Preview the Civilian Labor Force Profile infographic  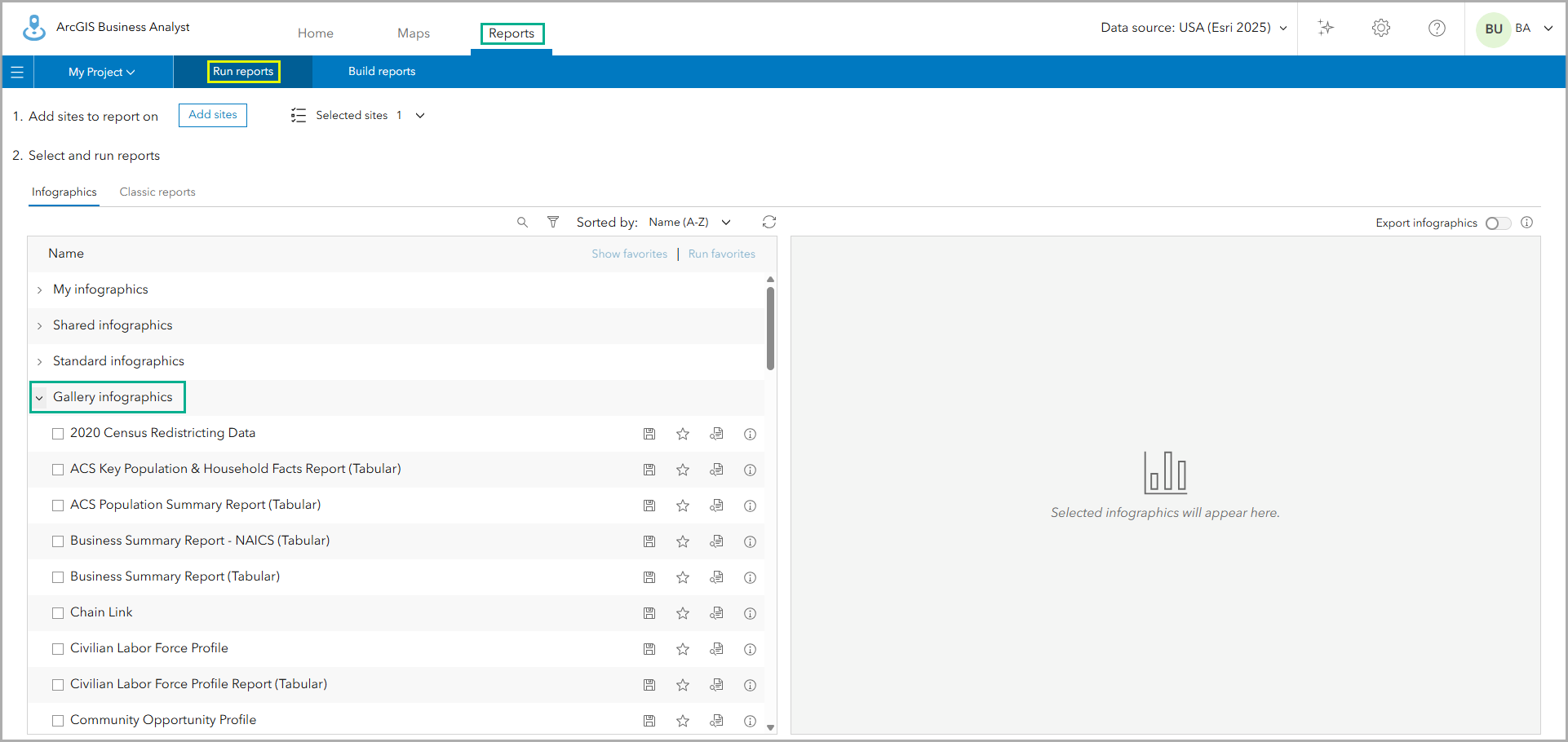716,649
